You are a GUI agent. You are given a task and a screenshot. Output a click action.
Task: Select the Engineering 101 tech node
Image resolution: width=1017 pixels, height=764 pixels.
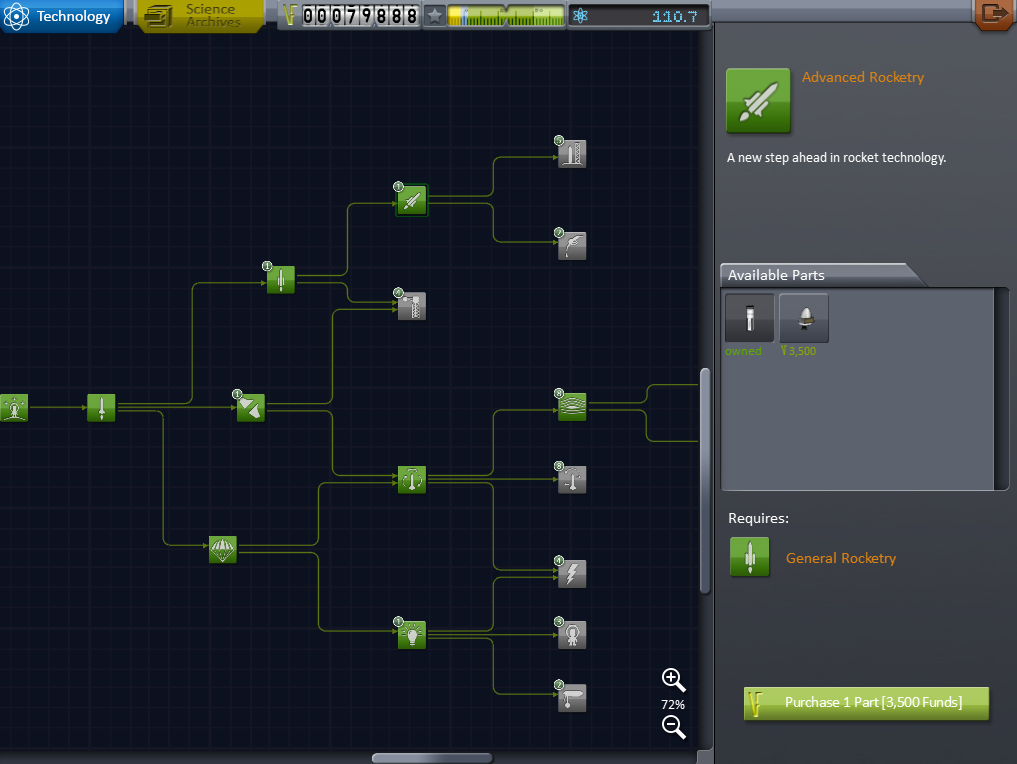250,407
